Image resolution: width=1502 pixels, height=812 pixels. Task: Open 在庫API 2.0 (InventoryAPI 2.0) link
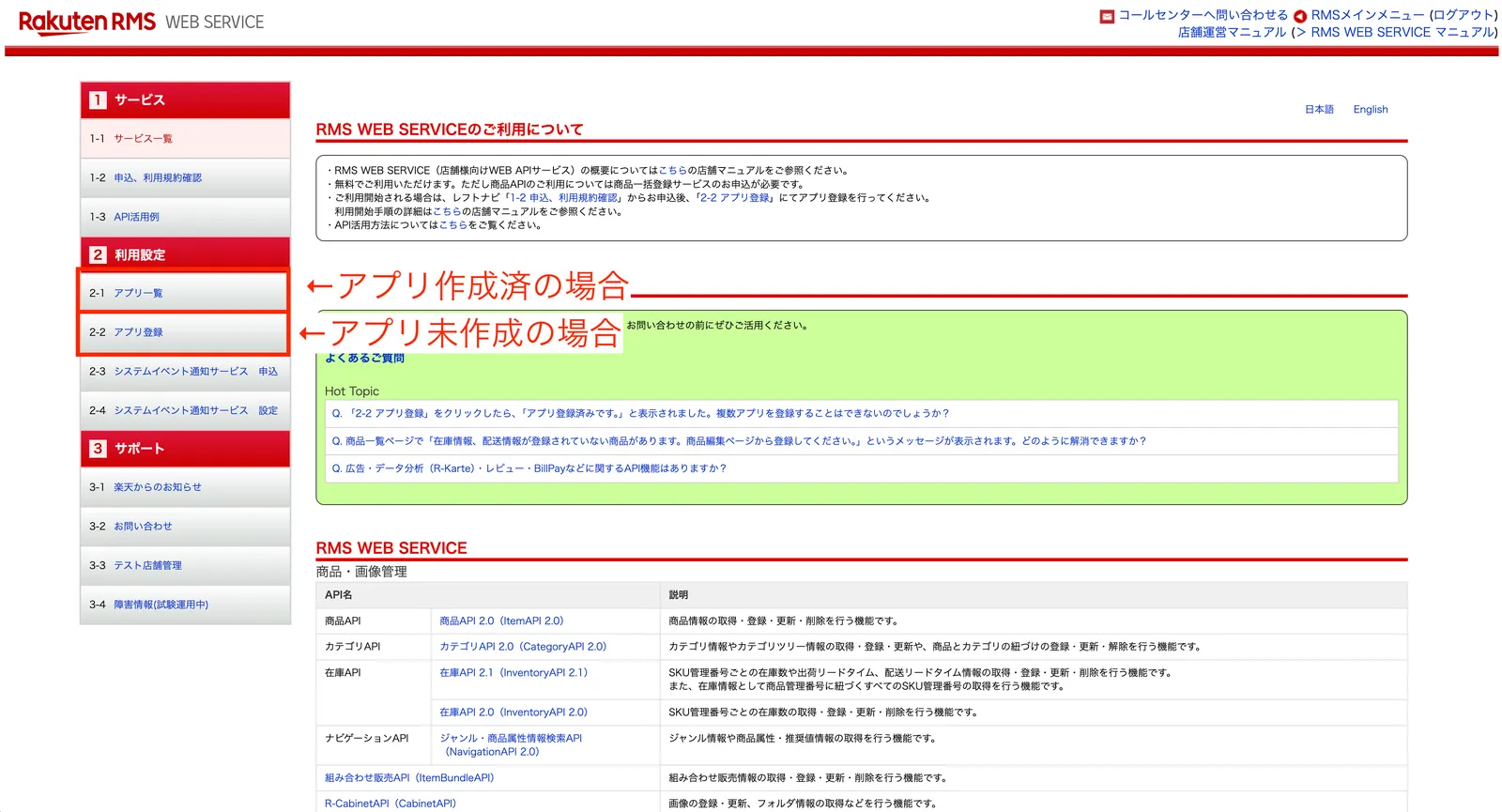(x=513, y=712)
